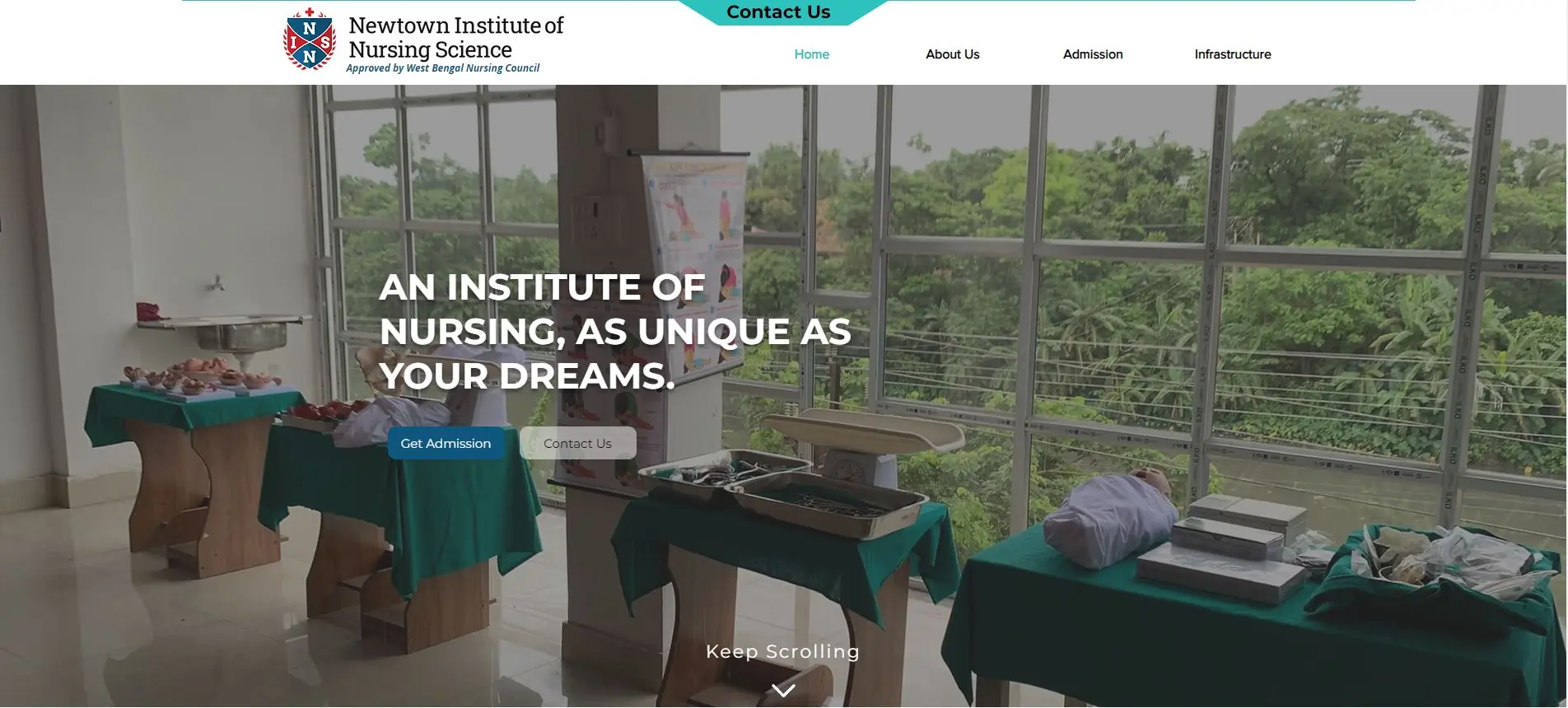Click the organ models on the left table
Screen dimensions: 1568x708
point(202,375)
